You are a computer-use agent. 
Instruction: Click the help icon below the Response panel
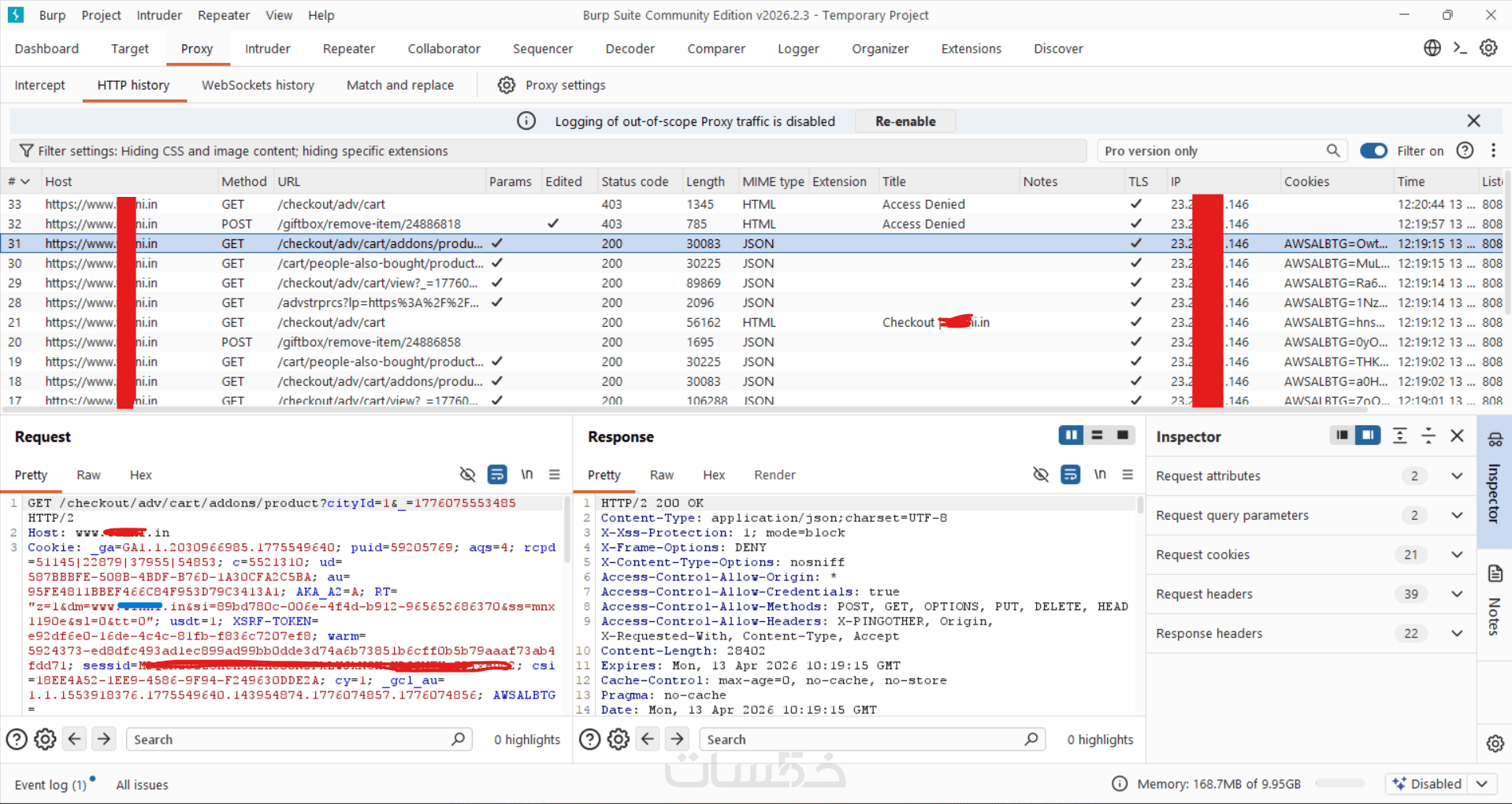(x=589, y=739)
